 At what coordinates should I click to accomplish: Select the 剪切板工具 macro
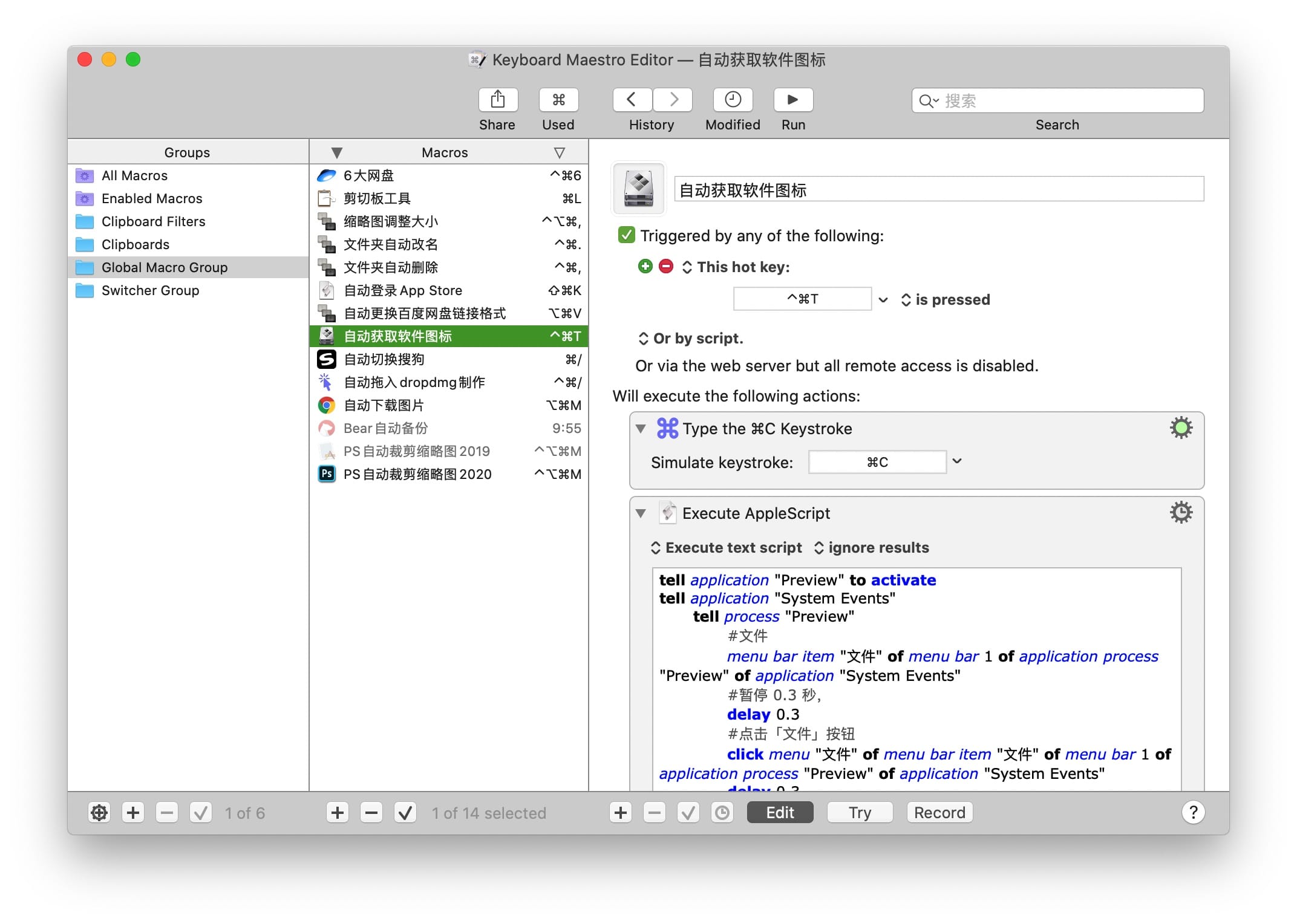pyautogui.click(x=449, y=198)
